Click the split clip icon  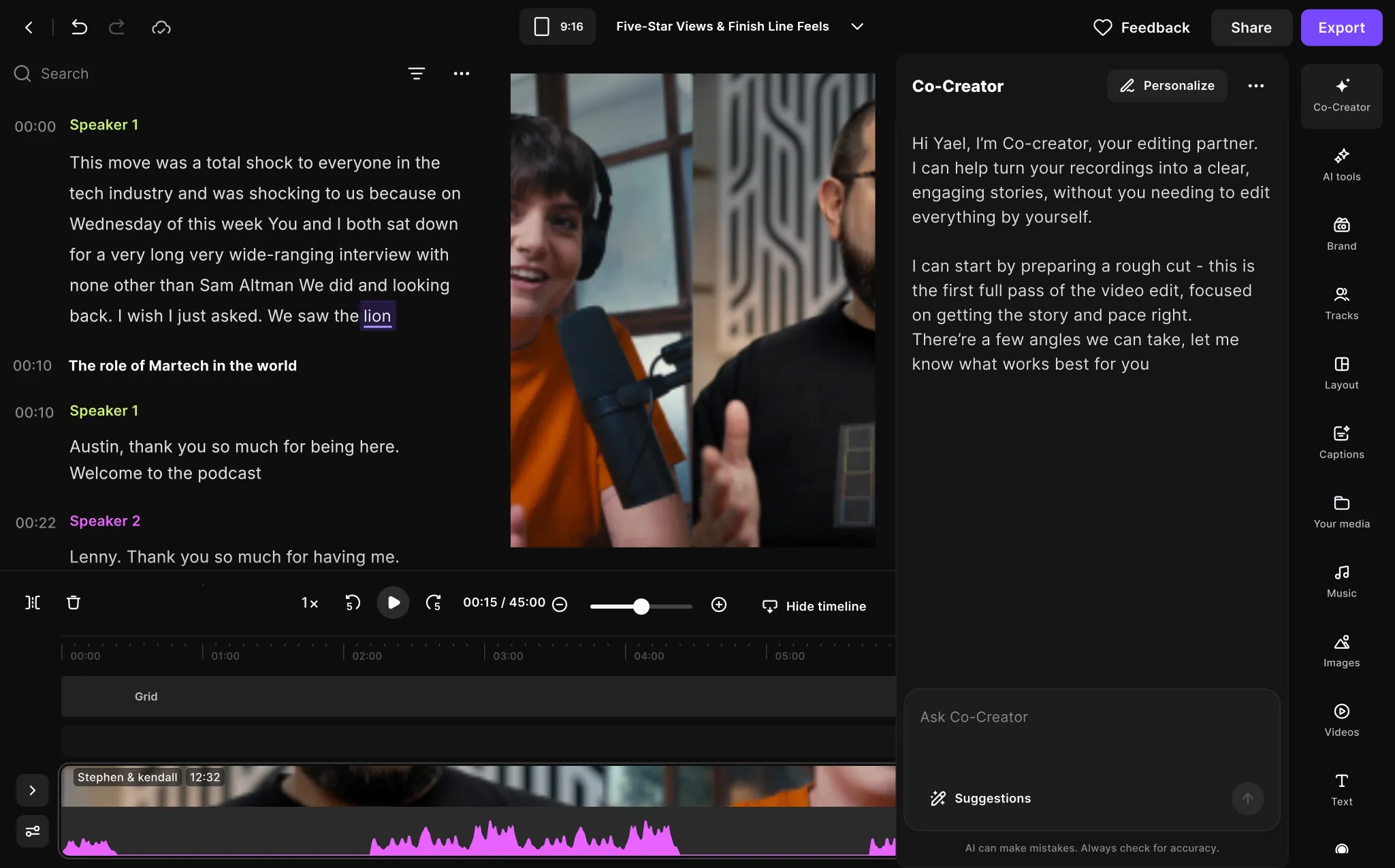pos(33,602)
